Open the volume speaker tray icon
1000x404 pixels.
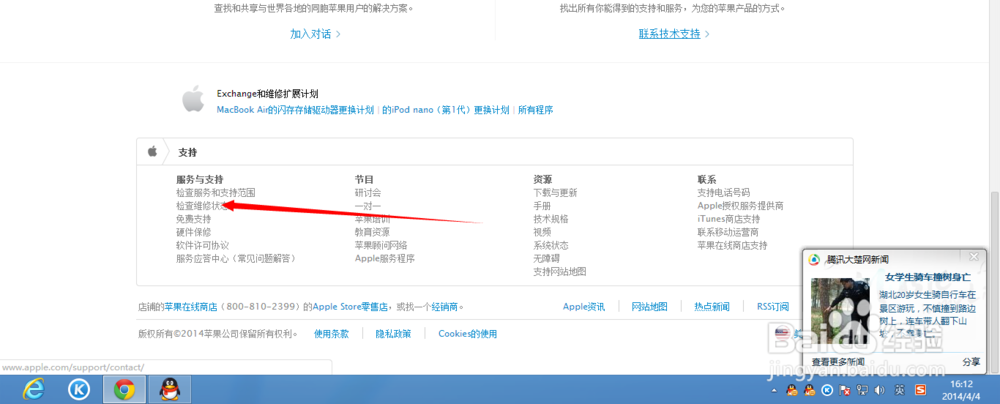click(x=880, y=390)
